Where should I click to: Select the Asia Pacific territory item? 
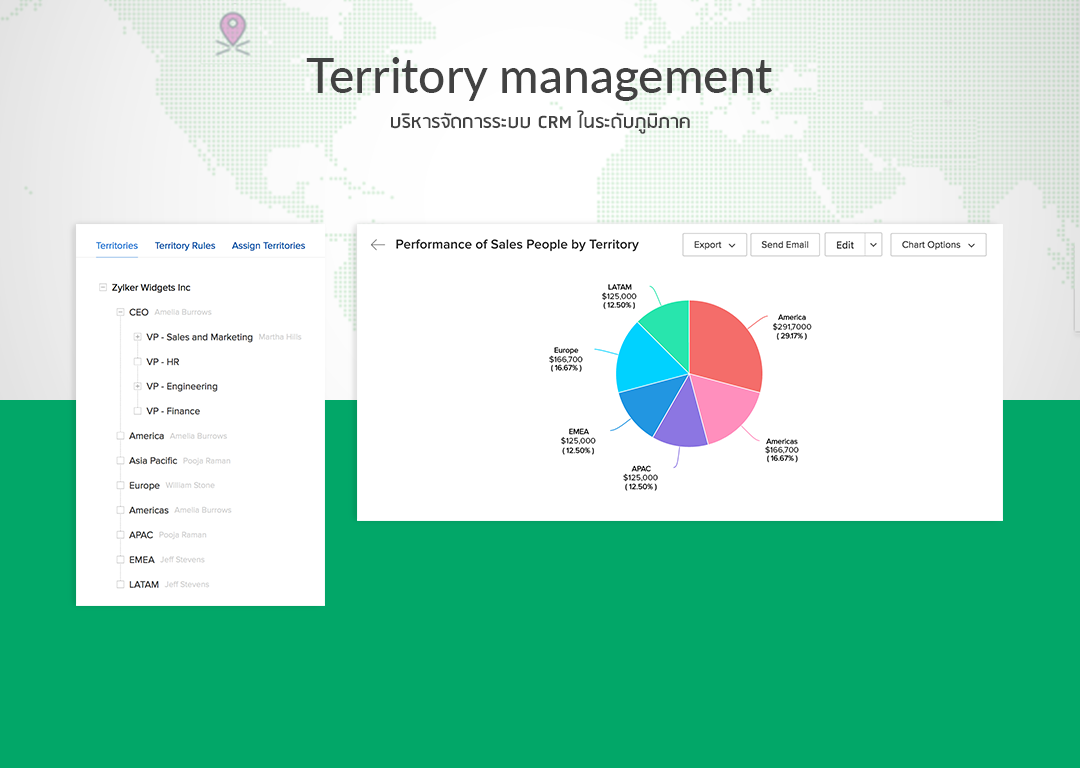point(153,461)
